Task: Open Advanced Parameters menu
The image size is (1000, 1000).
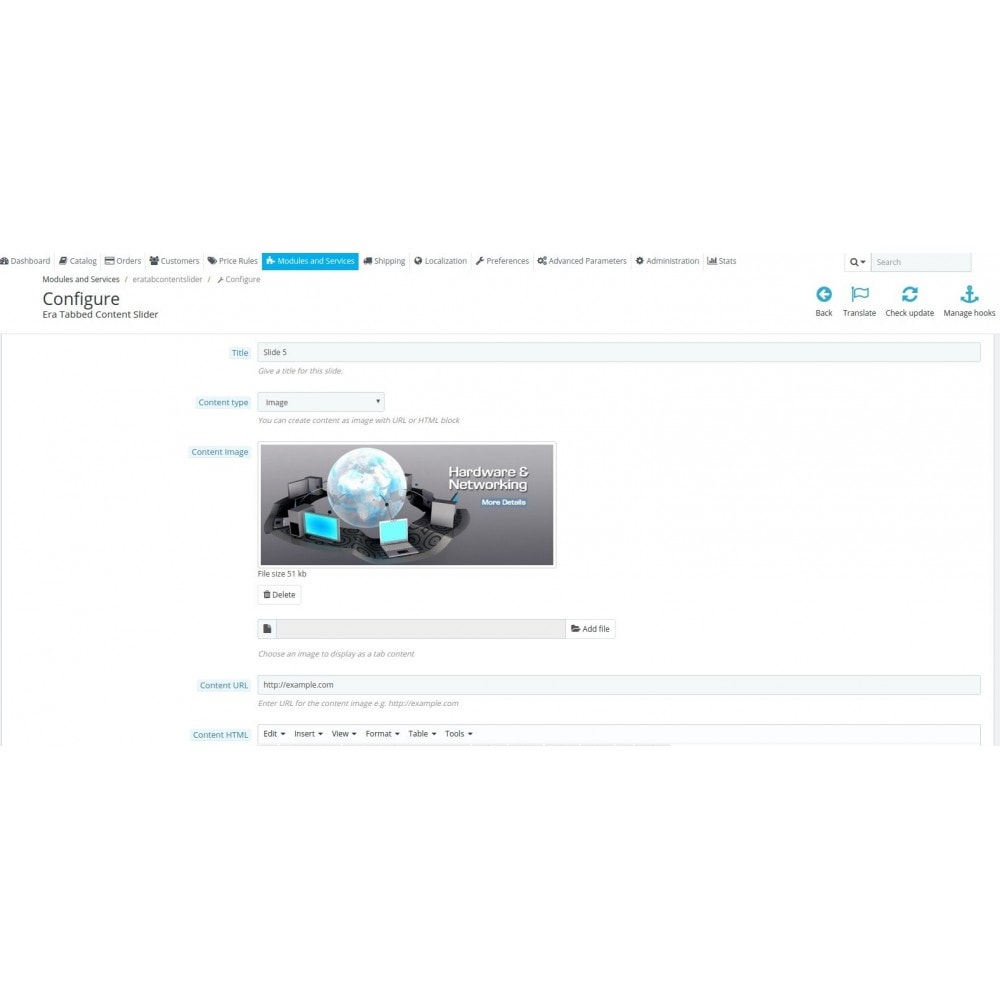Action: tap(582, 261)
